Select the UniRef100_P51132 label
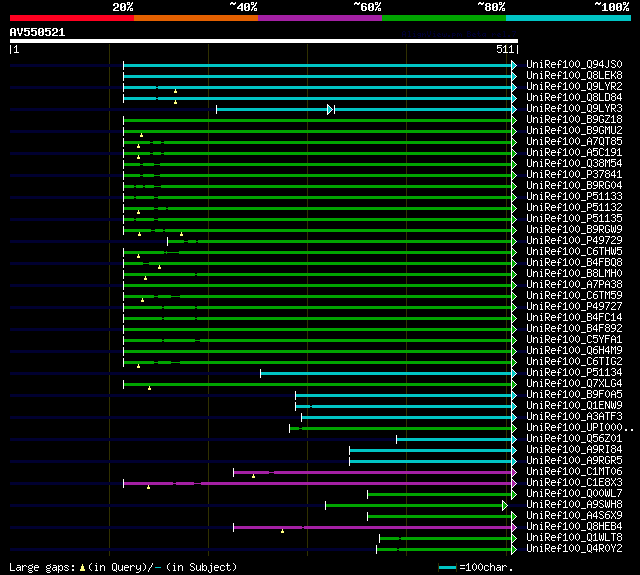The width and height of the screenshot is (640, 575). click(x=574, y=208)
